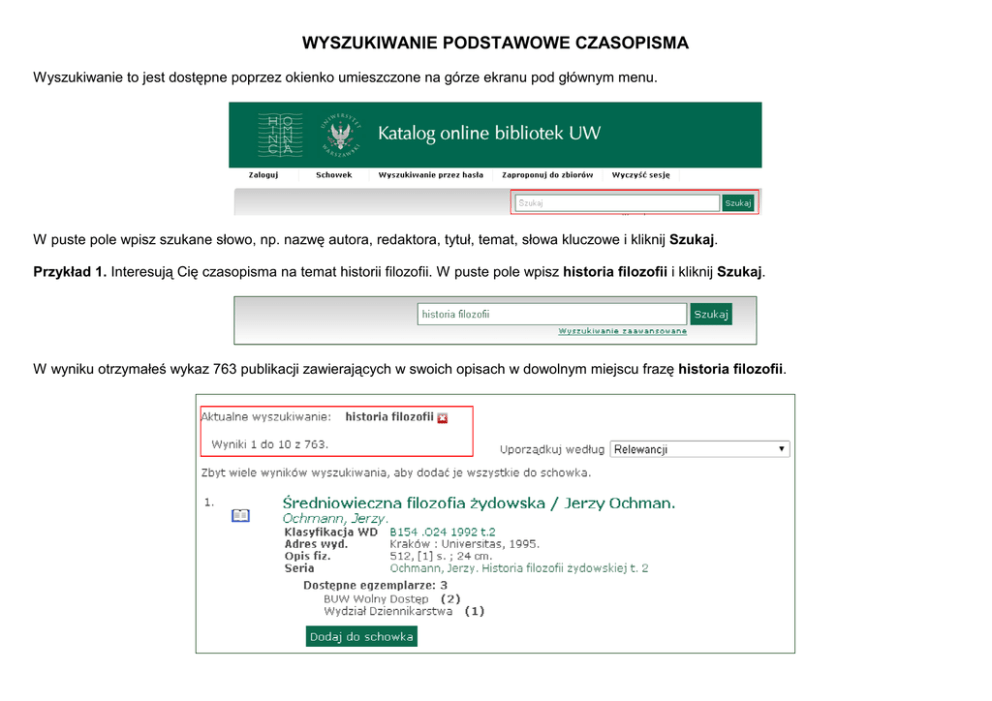Click the book icon beside result 1
992x701 pixels.
pyautogui.click(x=240, y=516)
